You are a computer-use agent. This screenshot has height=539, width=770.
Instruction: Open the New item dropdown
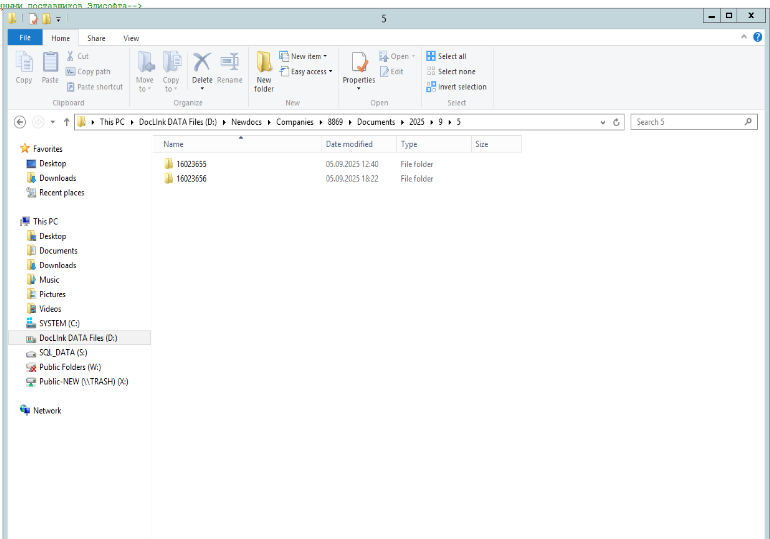303,56
